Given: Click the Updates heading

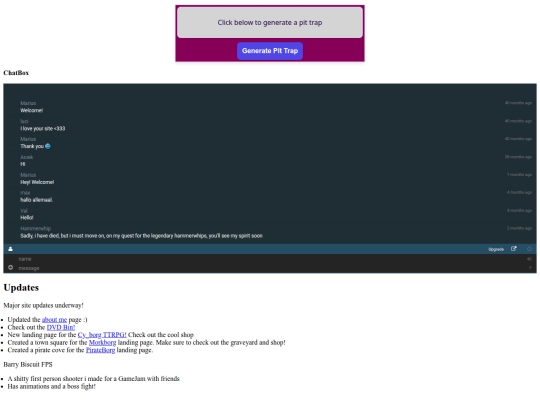Looking at the screenshot, I should [x=21, y=288].
